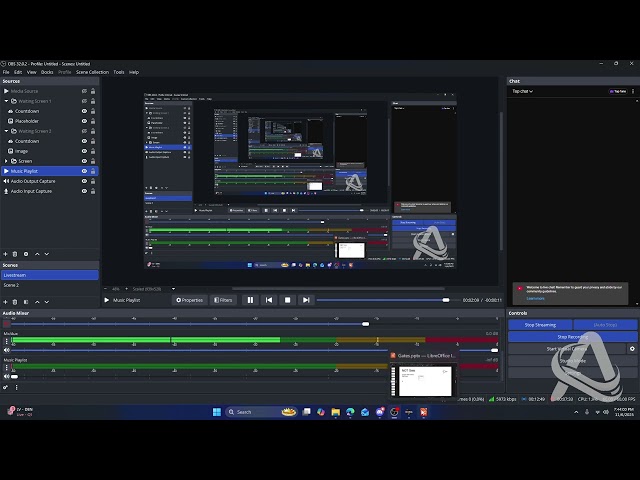
Task: Lock the Audio Input Capture source
Action: tap(93, 191)
